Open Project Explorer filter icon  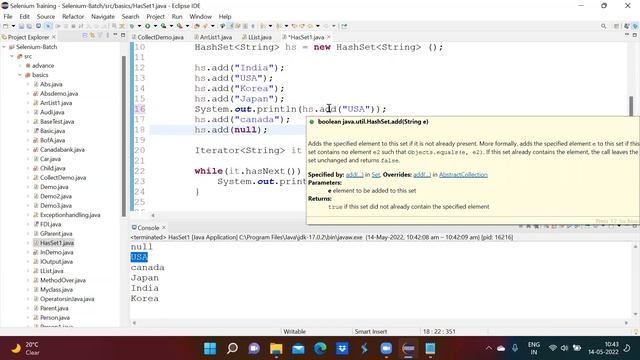click(x=100, y=36)
